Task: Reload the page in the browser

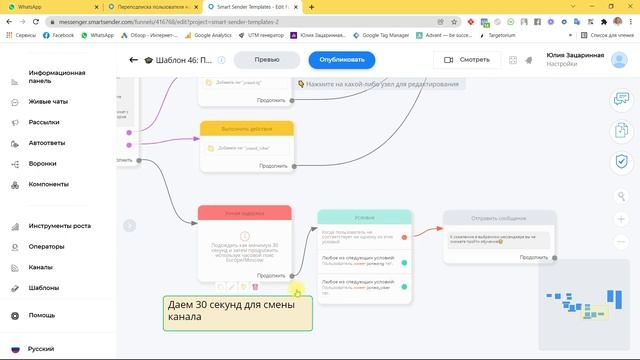Action: [36, 22]
